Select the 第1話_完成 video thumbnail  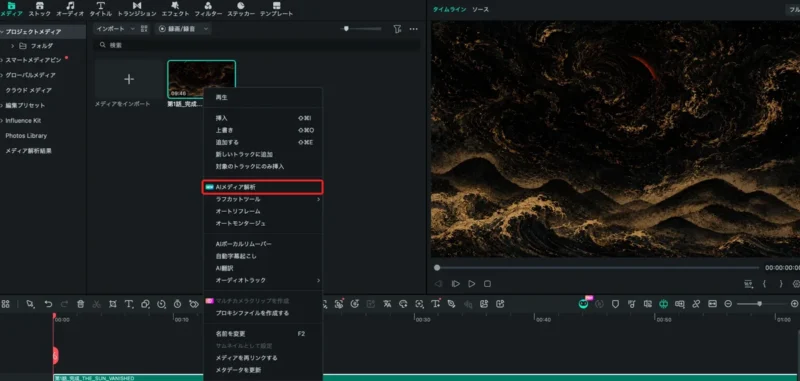(x=202, y=79)
